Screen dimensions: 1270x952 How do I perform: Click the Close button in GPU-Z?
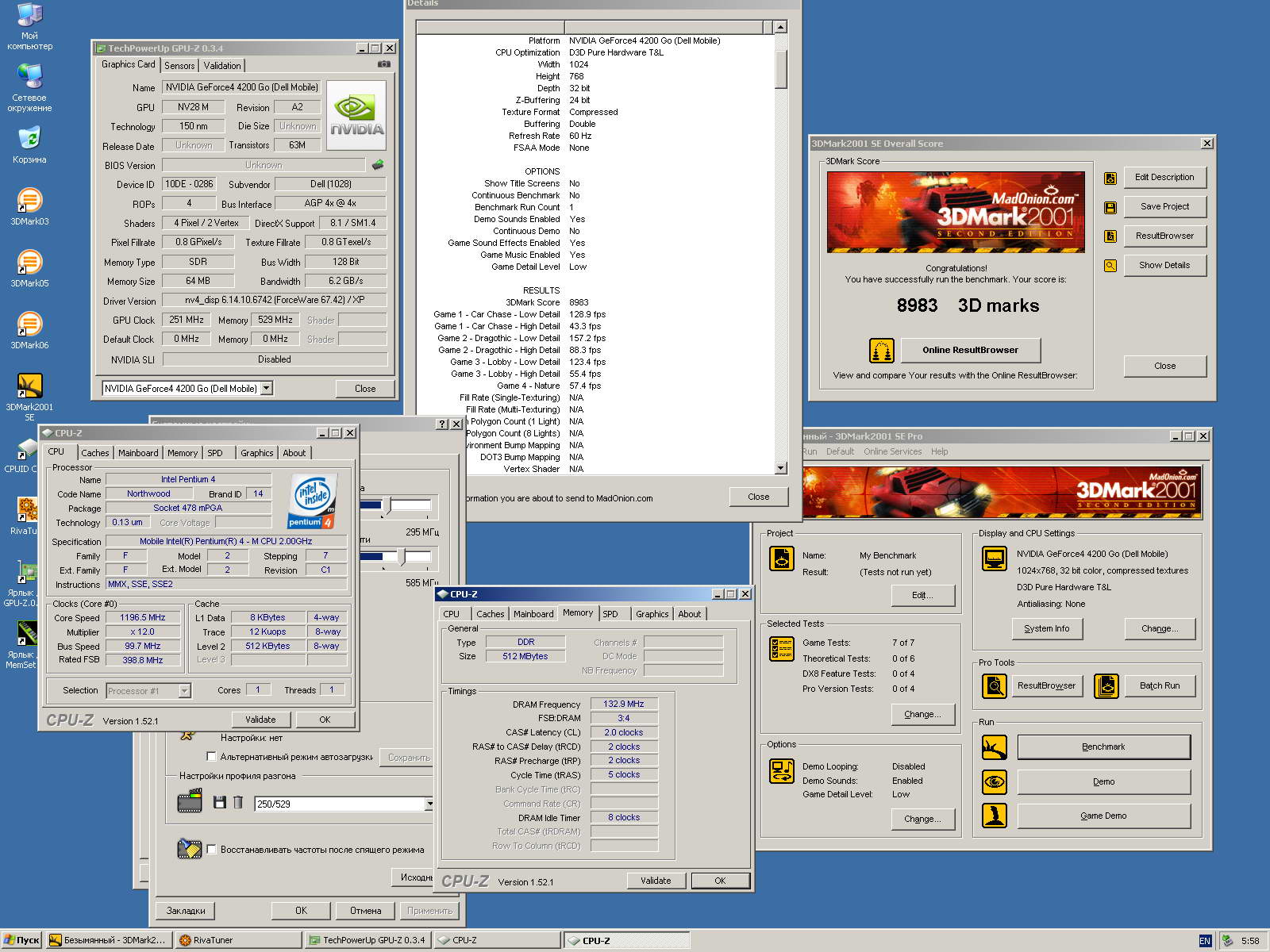click(365, 389)
